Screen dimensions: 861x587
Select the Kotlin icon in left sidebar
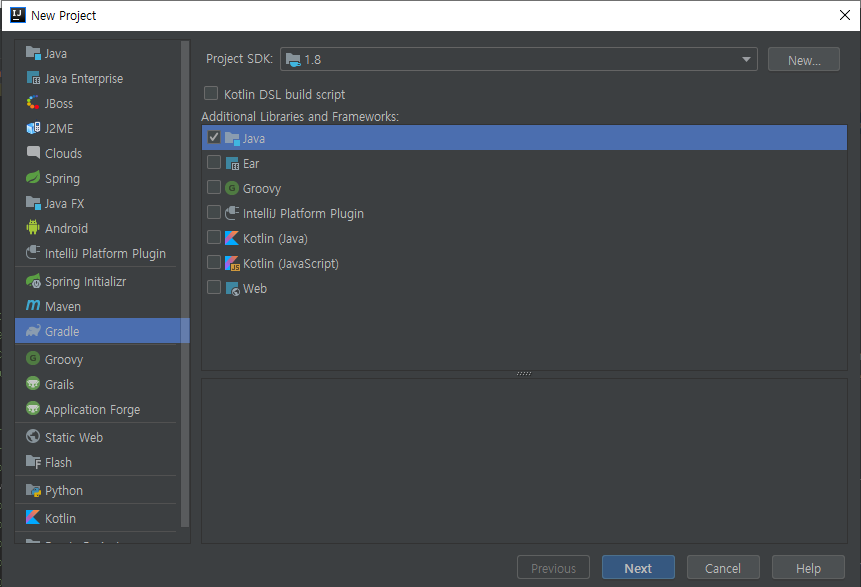(33, 517)
